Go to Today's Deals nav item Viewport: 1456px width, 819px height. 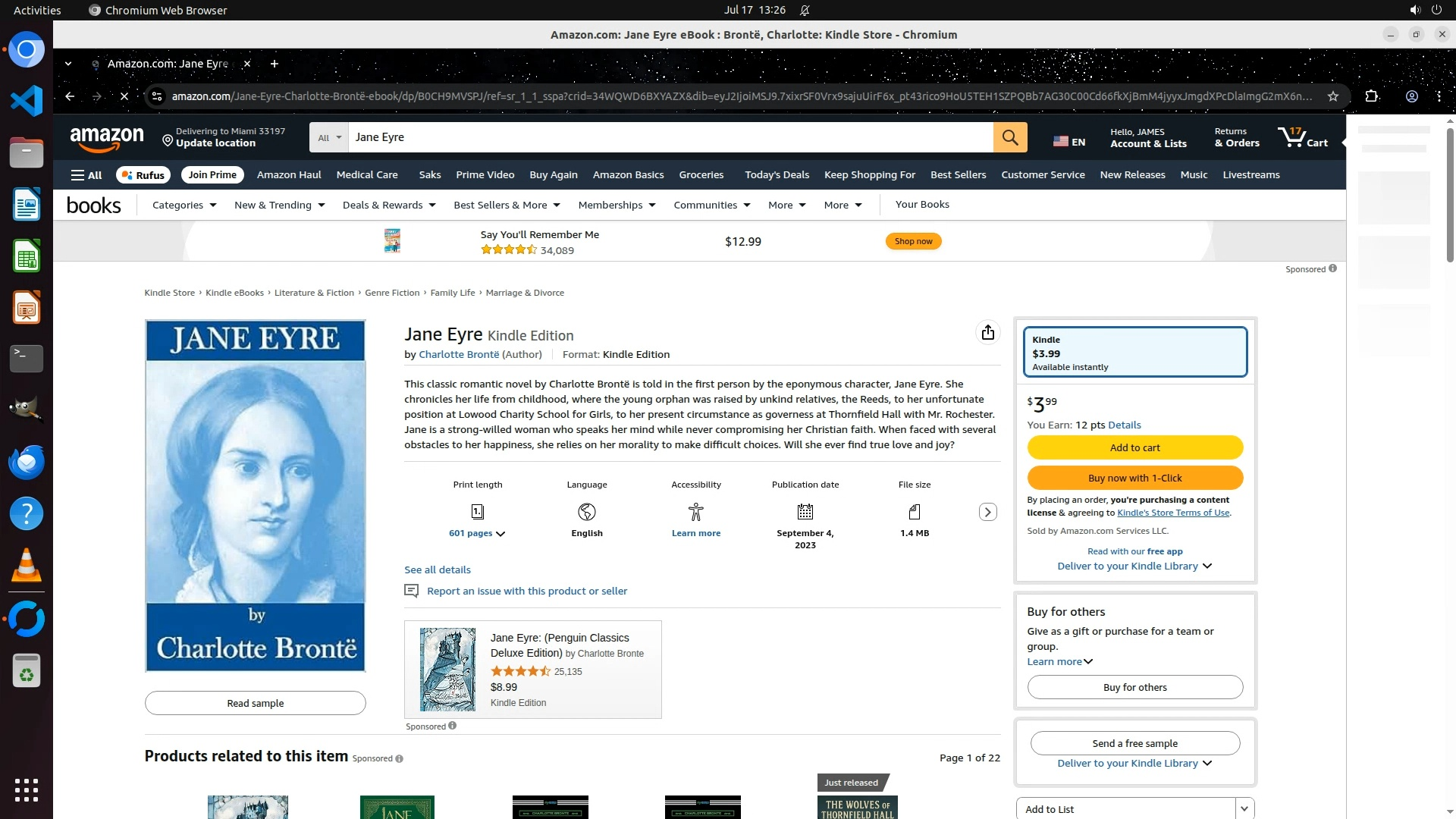[777, 175]
